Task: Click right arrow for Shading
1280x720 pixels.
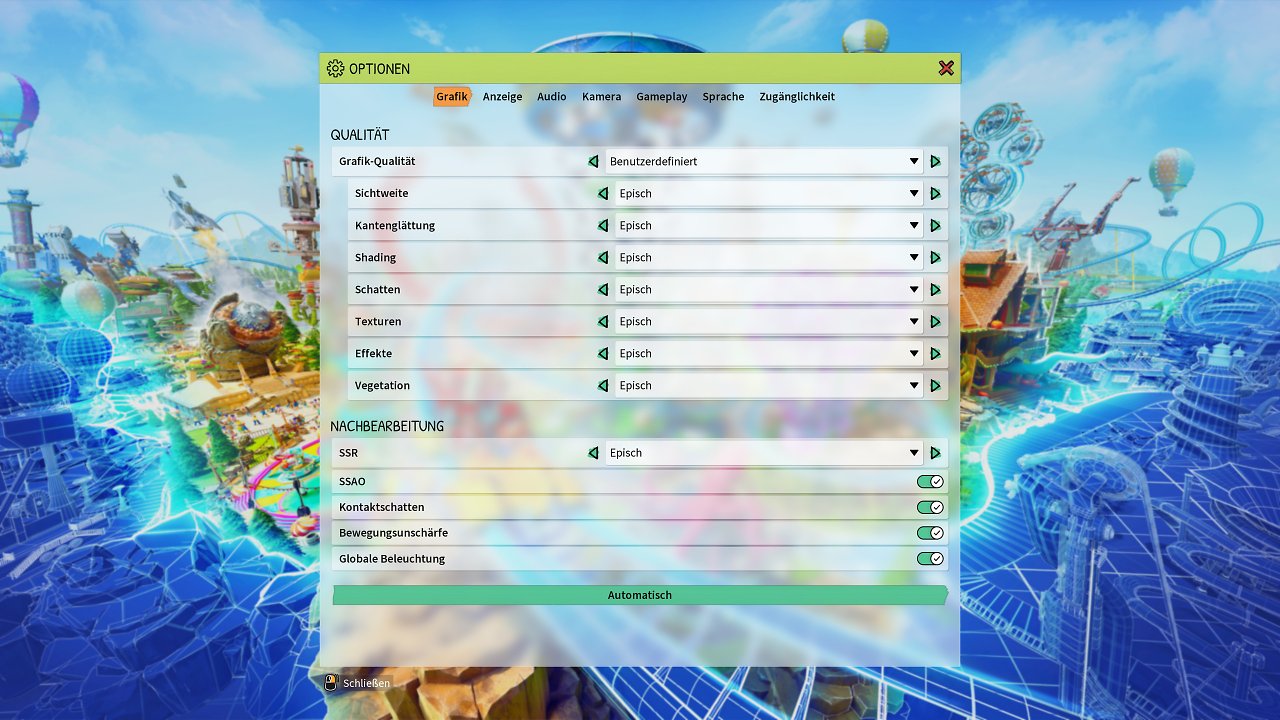Action: (936, 257)
